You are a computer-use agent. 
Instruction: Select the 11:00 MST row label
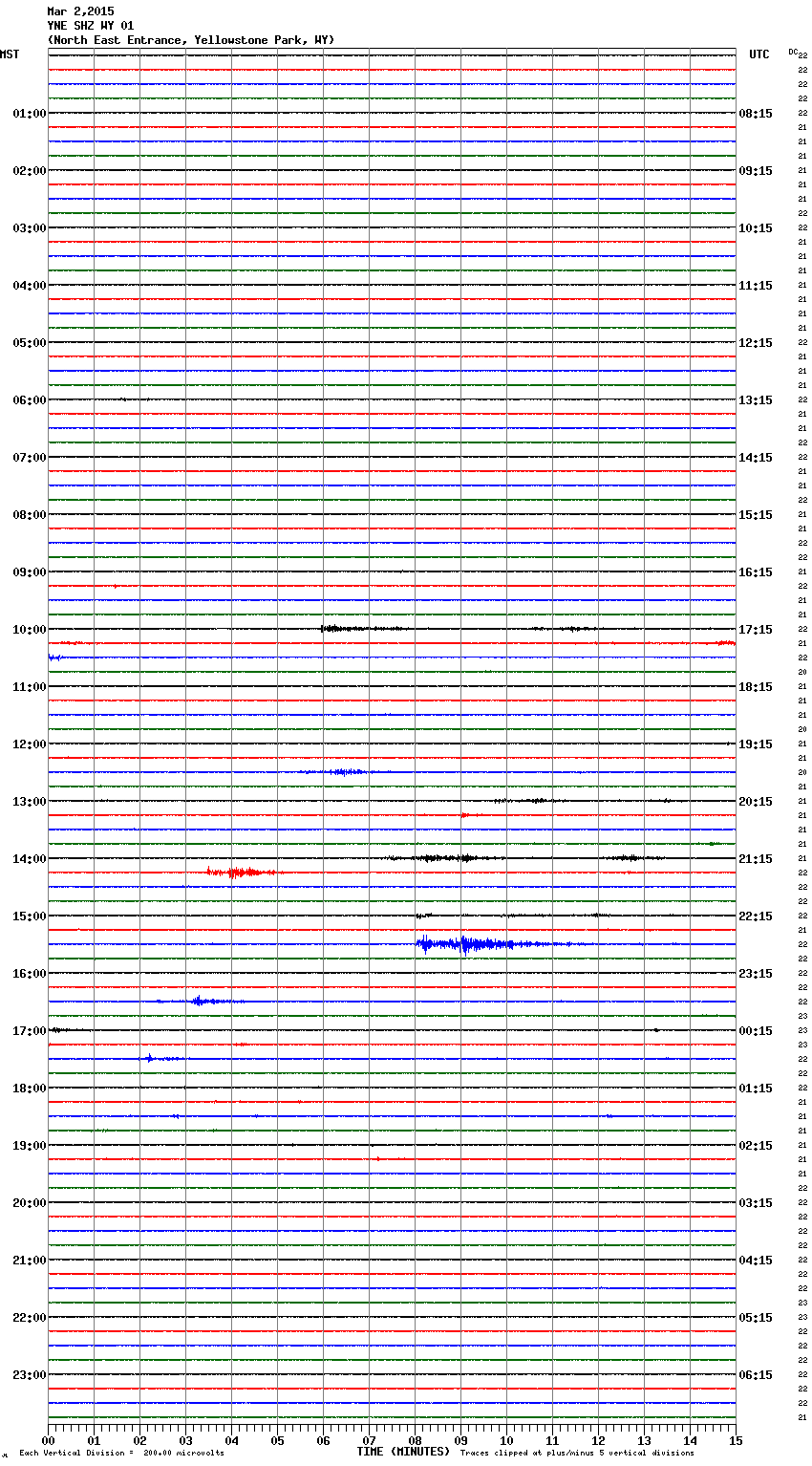click(30, 687)
